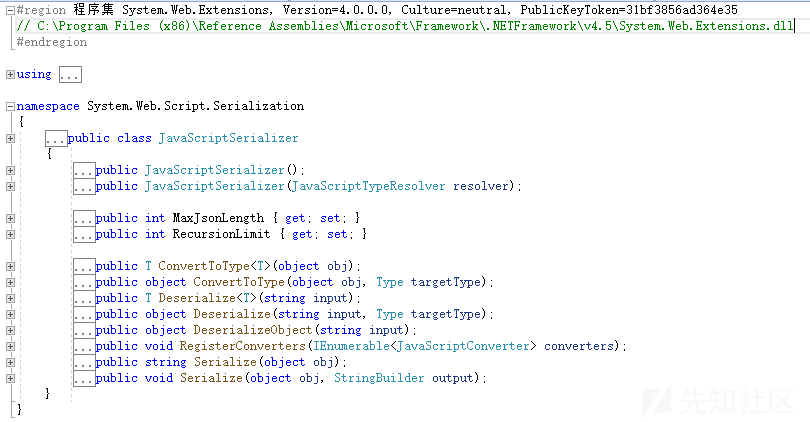
Task: Expand the Serialize(object obj, StringBuilder output) line
Action: (10, 379)
